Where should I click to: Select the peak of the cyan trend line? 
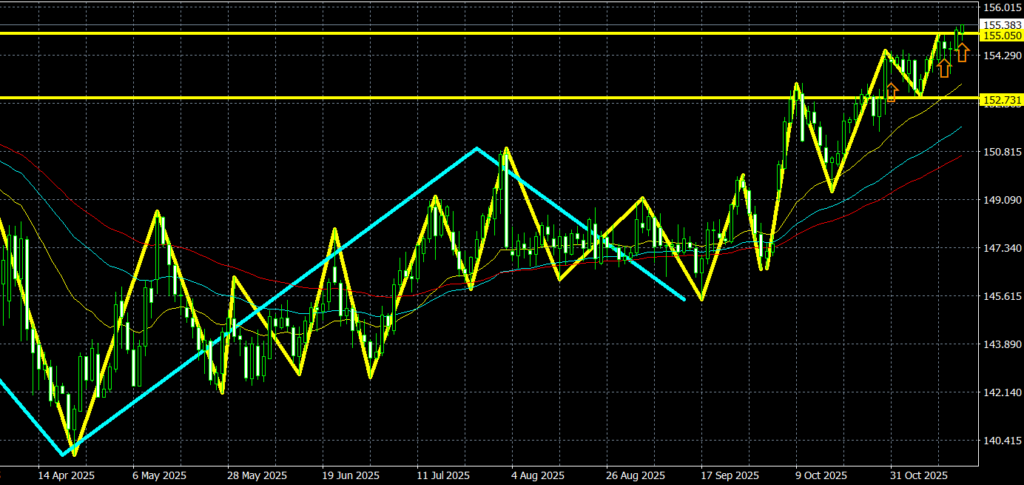coord(477,148)
